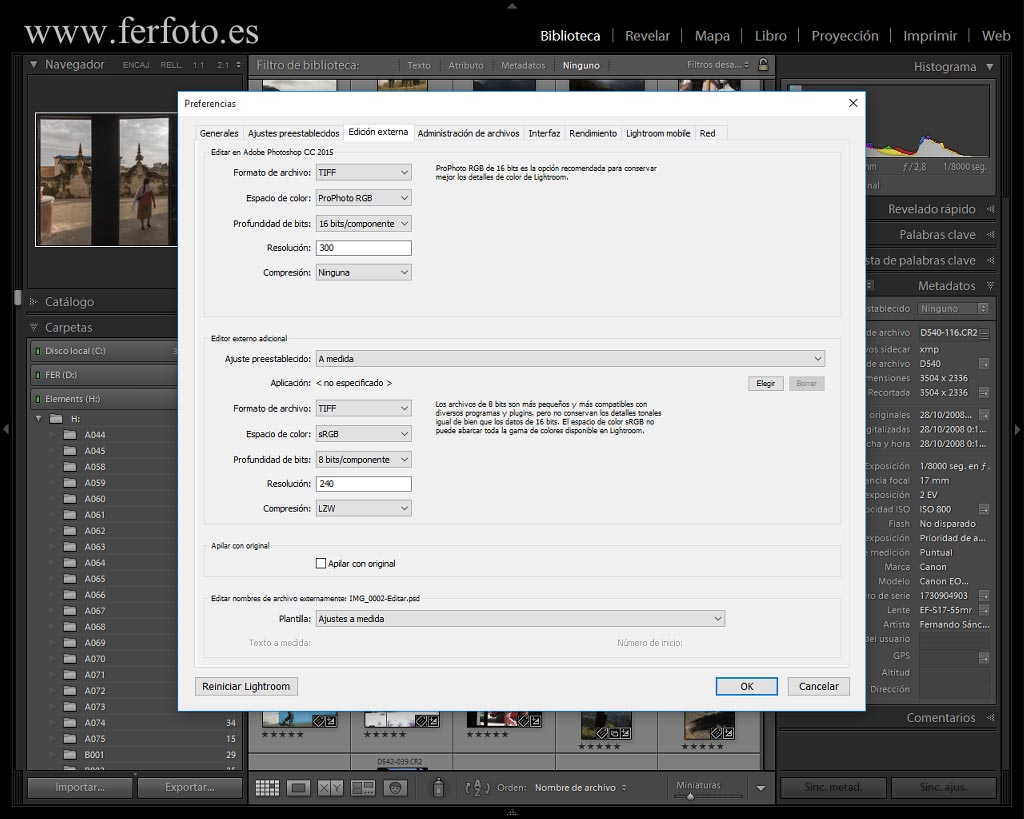Click the icon beside file name D540-116.CR2
The image size is (1024, 819).
pos(984,334)
